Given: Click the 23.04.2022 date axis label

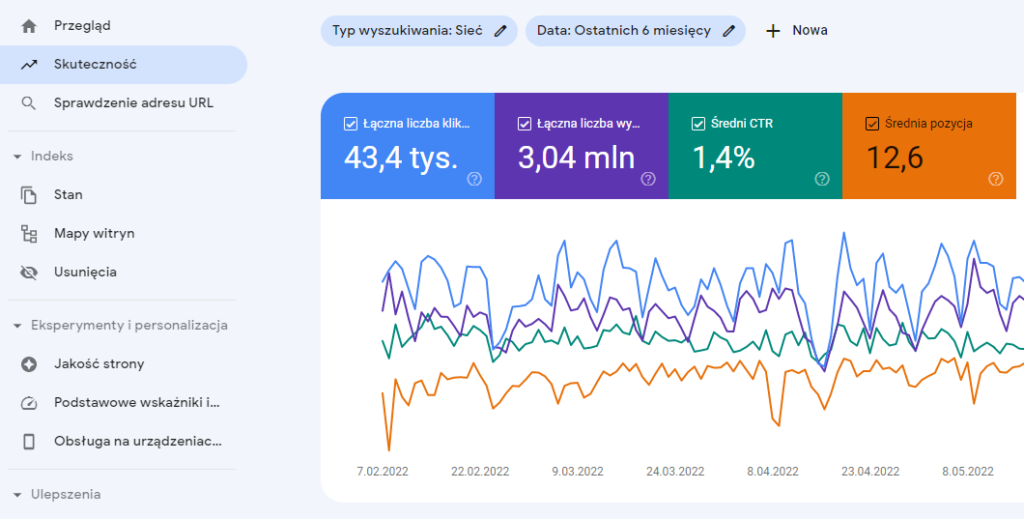Looking at the screenshot, I should click(x=870, y=471).
